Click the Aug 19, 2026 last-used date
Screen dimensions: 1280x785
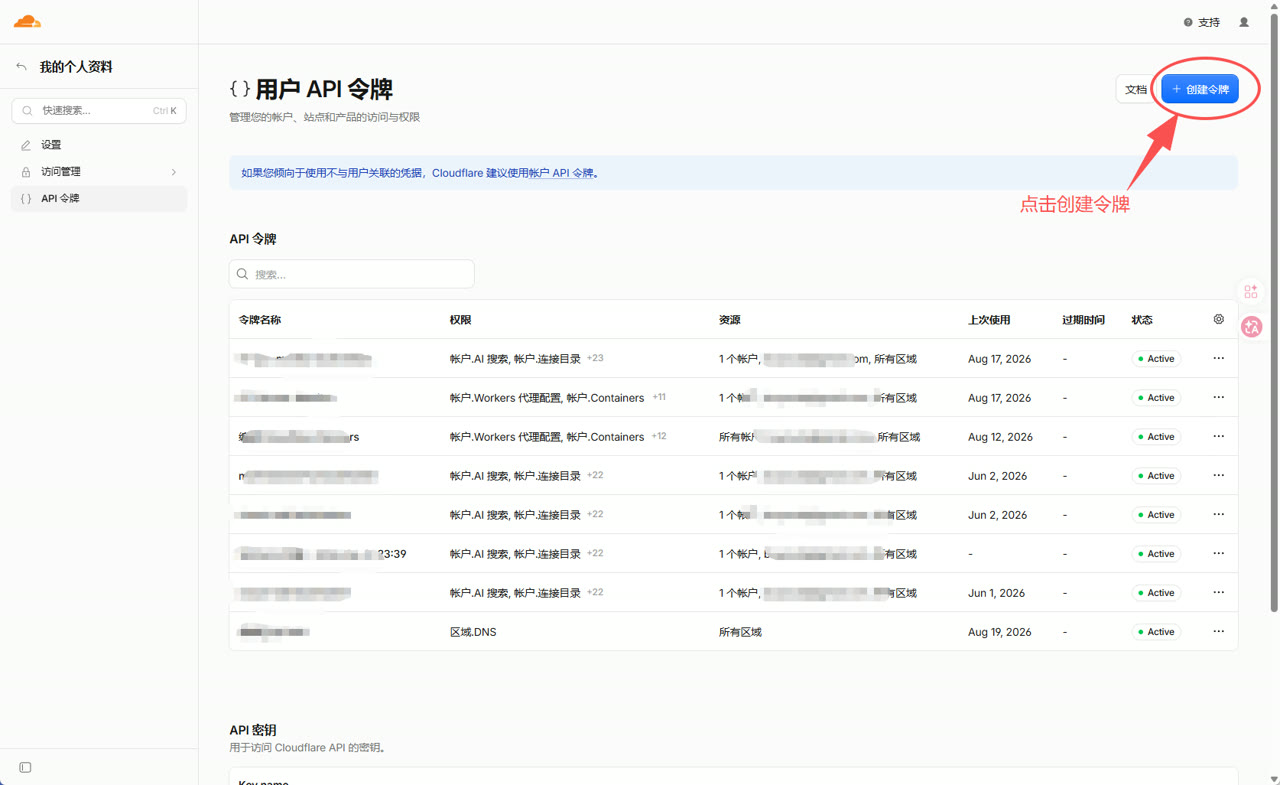1000,632
